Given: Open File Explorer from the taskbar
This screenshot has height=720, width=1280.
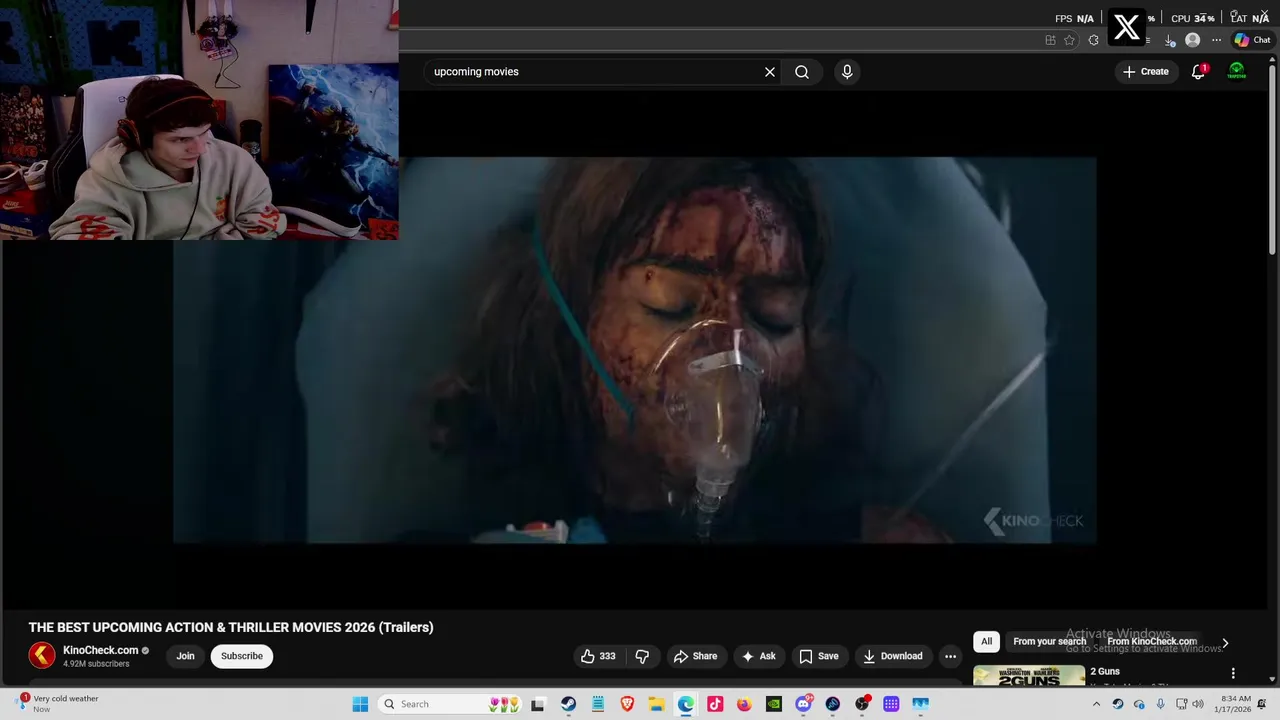Looking at the screenshot, I should (656, 704).
